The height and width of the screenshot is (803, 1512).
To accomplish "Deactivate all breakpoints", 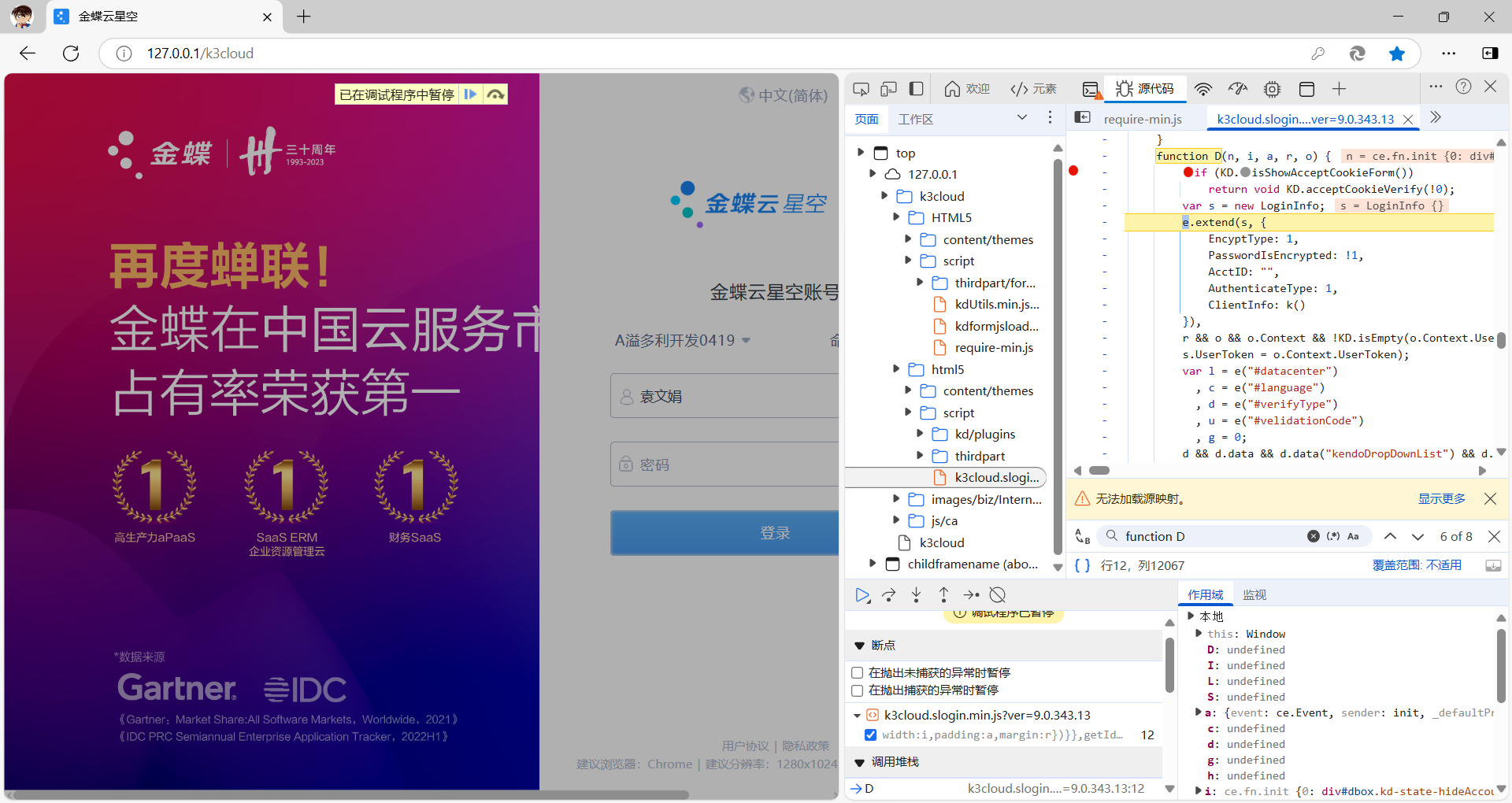I will 998,595.
